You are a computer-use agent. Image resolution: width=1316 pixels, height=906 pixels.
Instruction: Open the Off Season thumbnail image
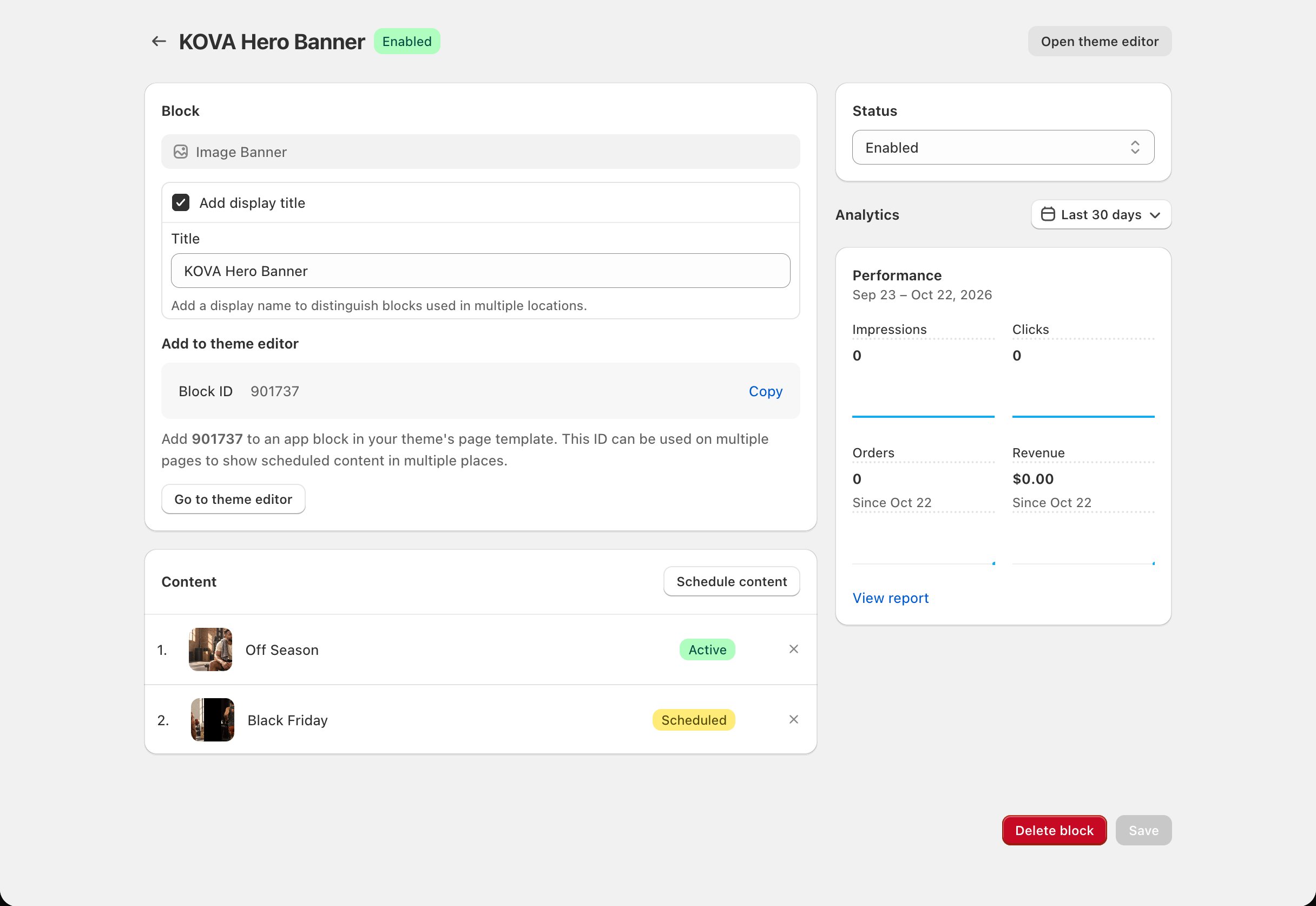[x=210, y=649]
